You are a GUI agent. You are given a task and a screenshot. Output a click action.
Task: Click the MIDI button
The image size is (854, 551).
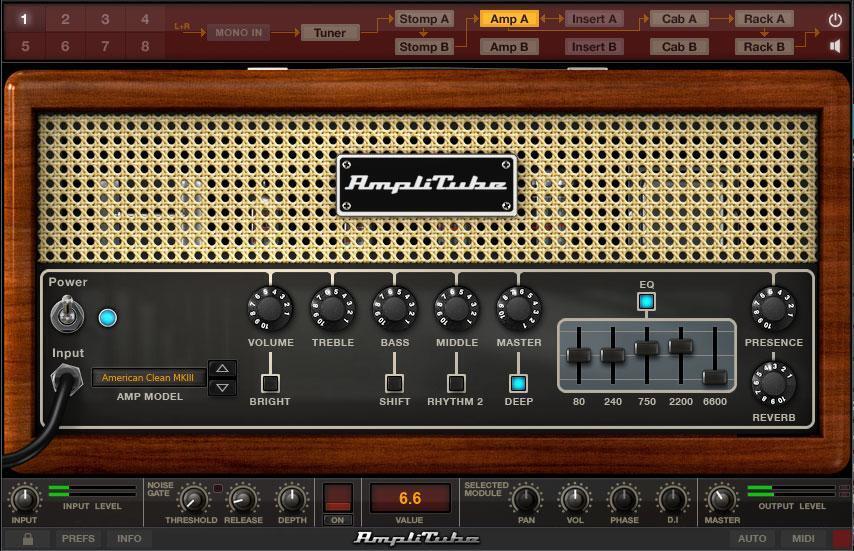click(803, 538)
